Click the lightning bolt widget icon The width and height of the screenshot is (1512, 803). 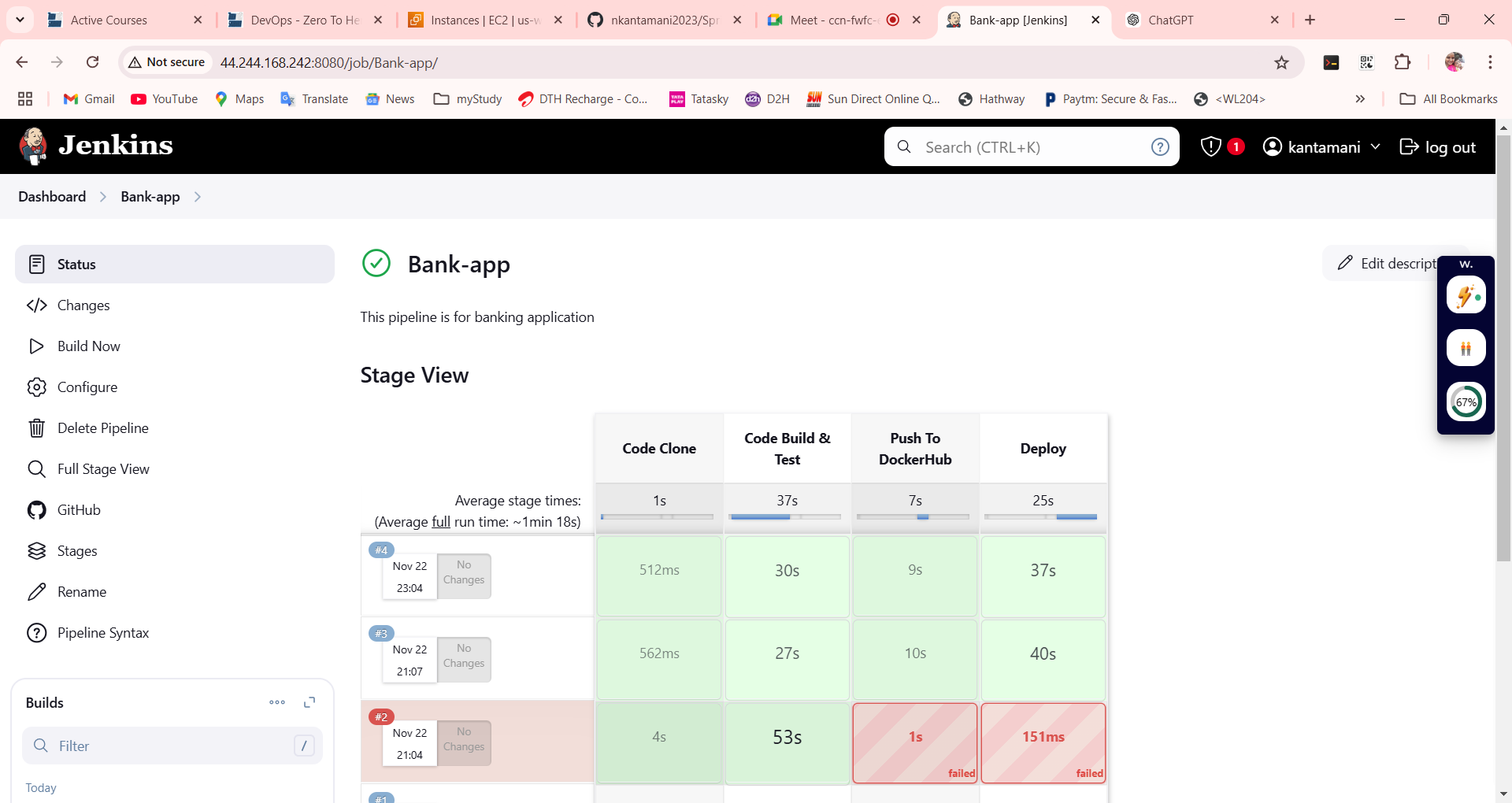coord(1466,296)
